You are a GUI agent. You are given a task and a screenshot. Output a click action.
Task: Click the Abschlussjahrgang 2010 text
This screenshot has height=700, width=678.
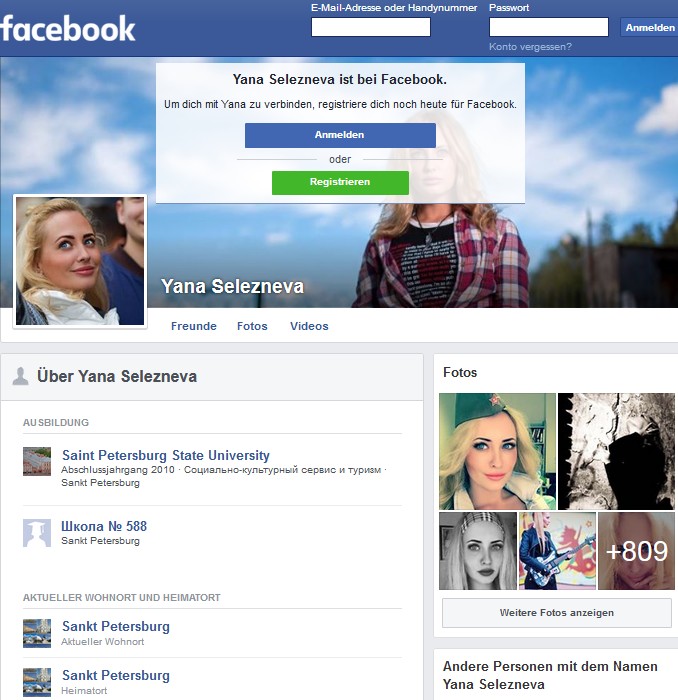point(118,470)
